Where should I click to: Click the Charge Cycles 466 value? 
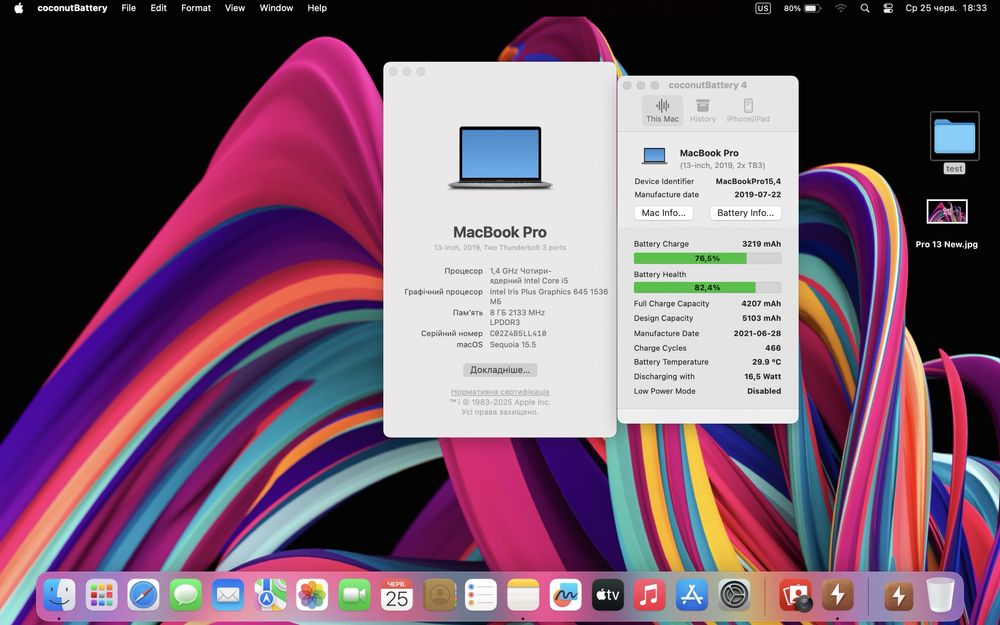[x=773, y=348]
